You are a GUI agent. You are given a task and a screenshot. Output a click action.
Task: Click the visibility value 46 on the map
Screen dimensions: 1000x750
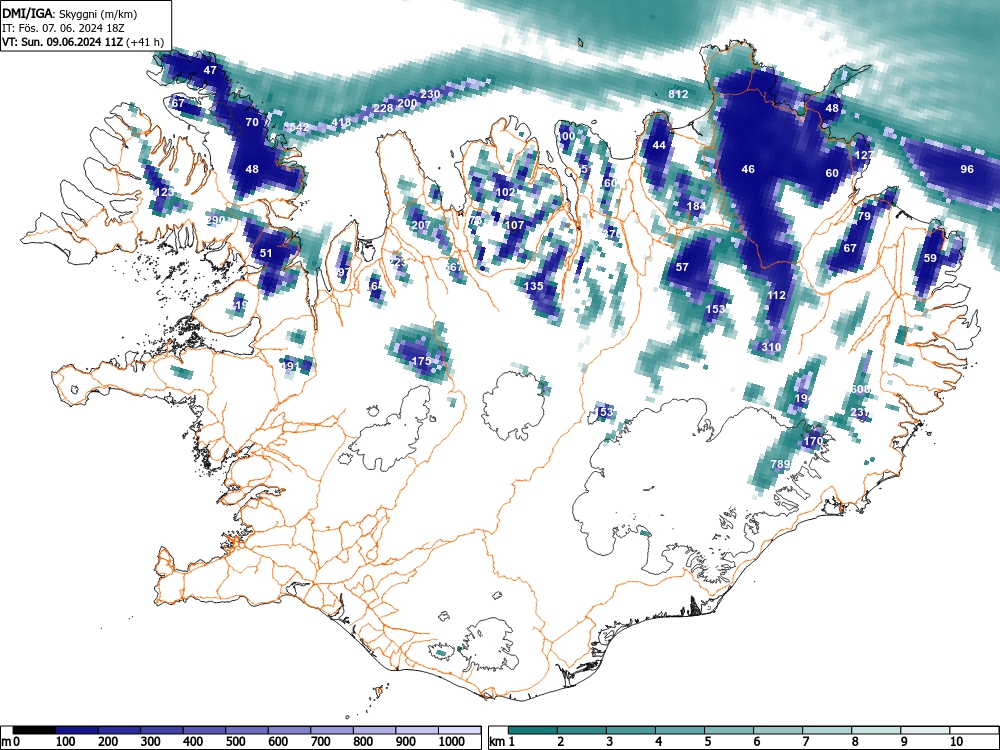click(748, 169)
